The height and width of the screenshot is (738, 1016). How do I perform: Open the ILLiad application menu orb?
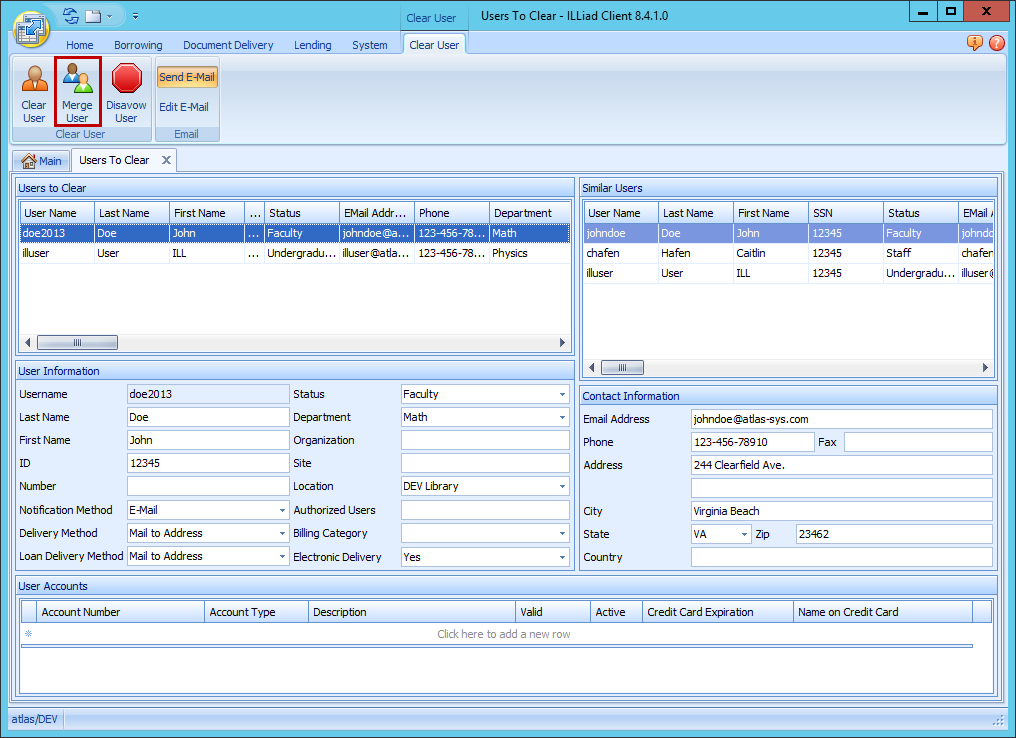(30, 28)
